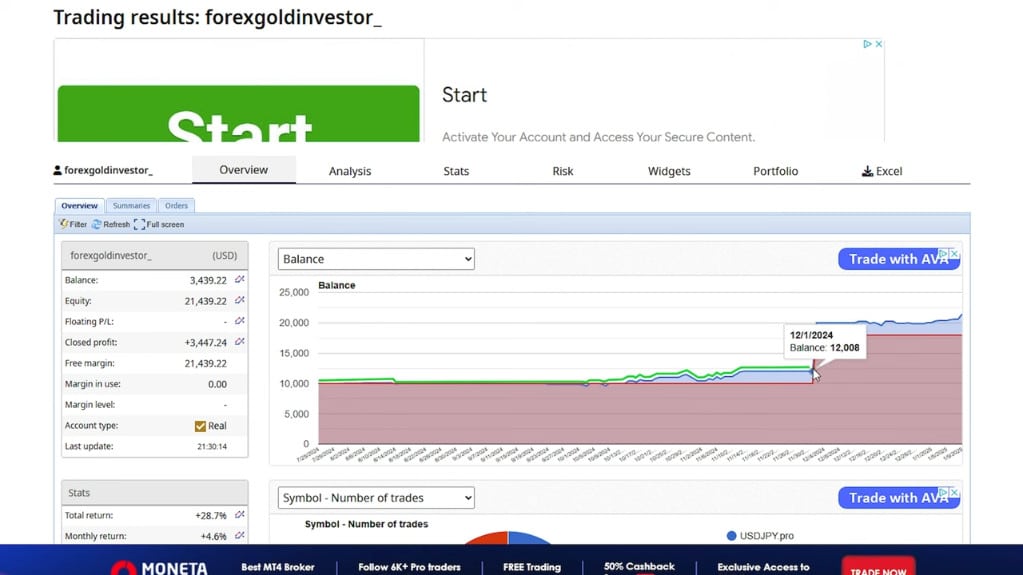Close the top banner ad with X

coord(879,44)
